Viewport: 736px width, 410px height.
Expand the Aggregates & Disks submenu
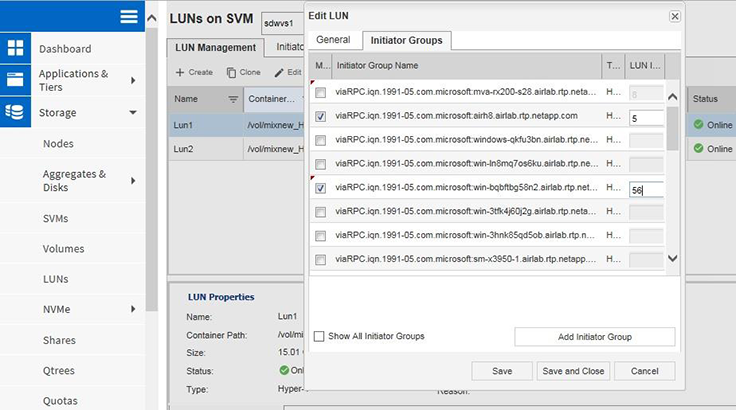133,180
